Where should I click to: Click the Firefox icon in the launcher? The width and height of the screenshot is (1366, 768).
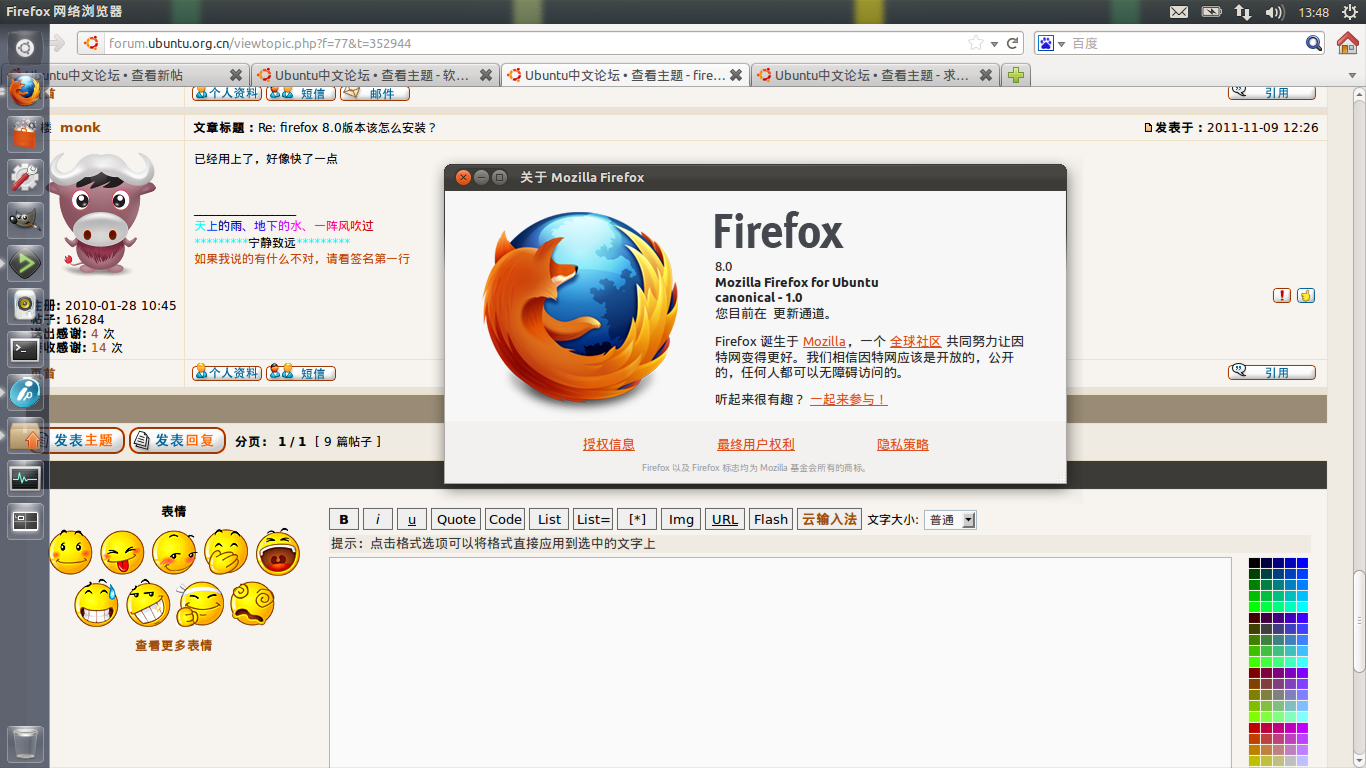[25, 90]
